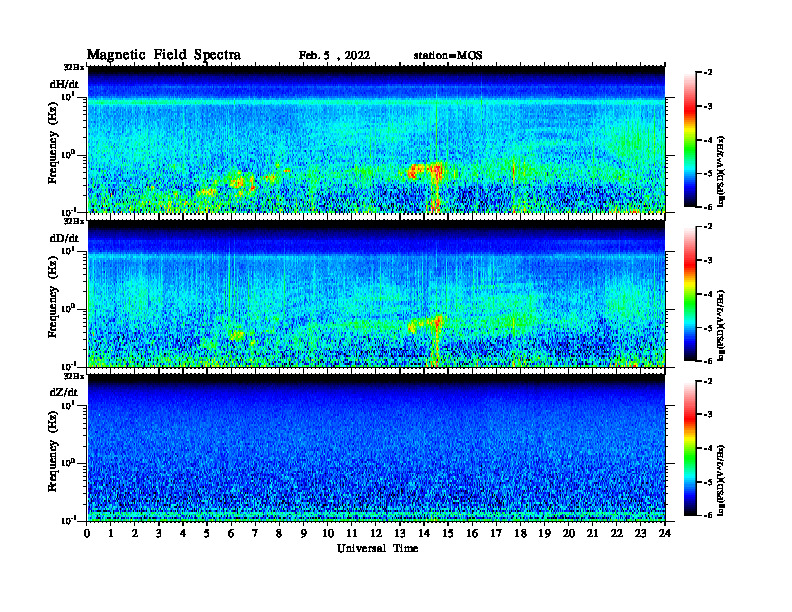Click the Magnetic Field Spectra title
This screenshot has width=792, height=612.
click(x=164, y=55)
